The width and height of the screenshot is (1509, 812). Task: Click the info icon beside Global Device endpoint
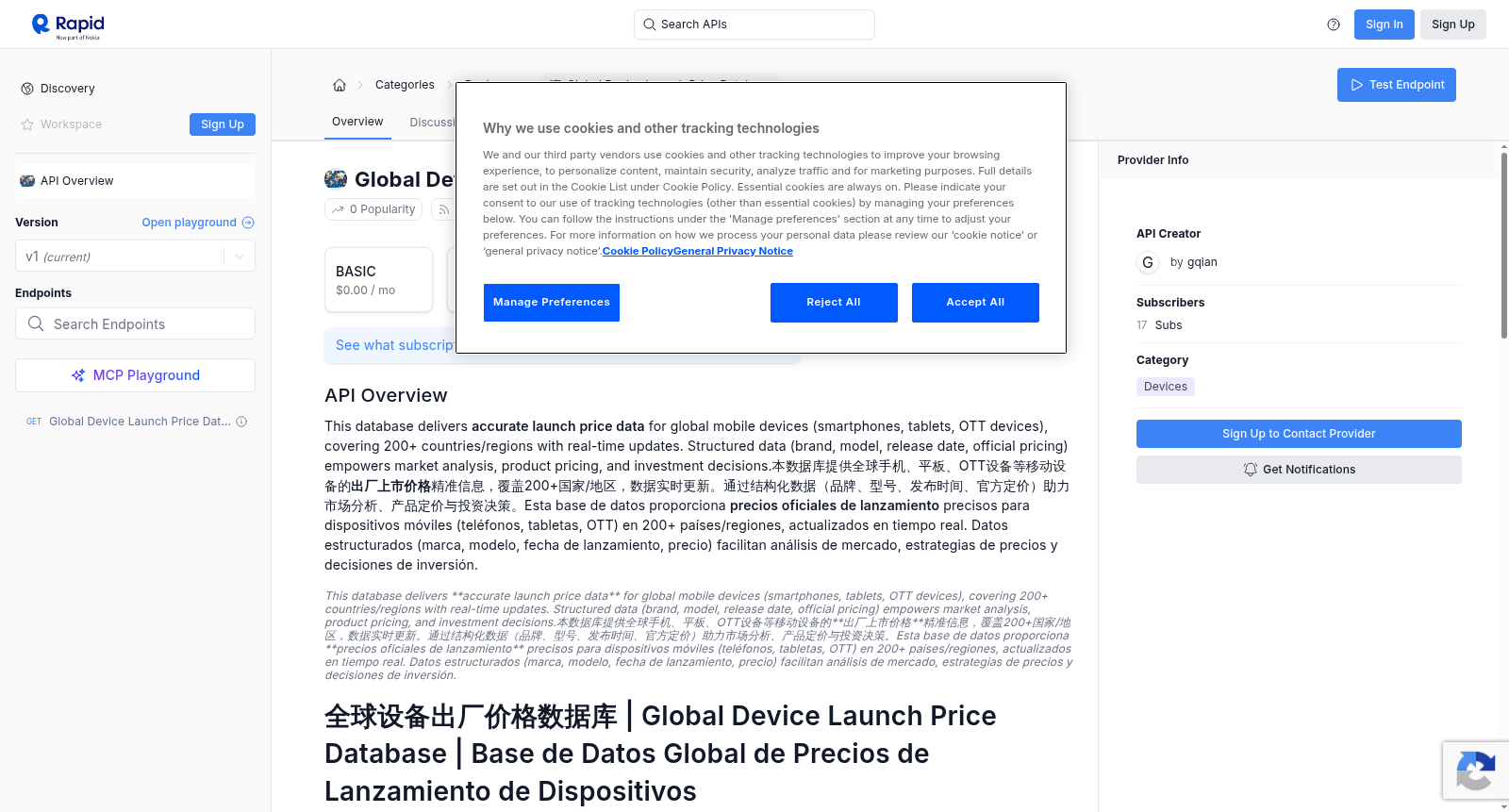pyautogui.click(x=241, y=422)
